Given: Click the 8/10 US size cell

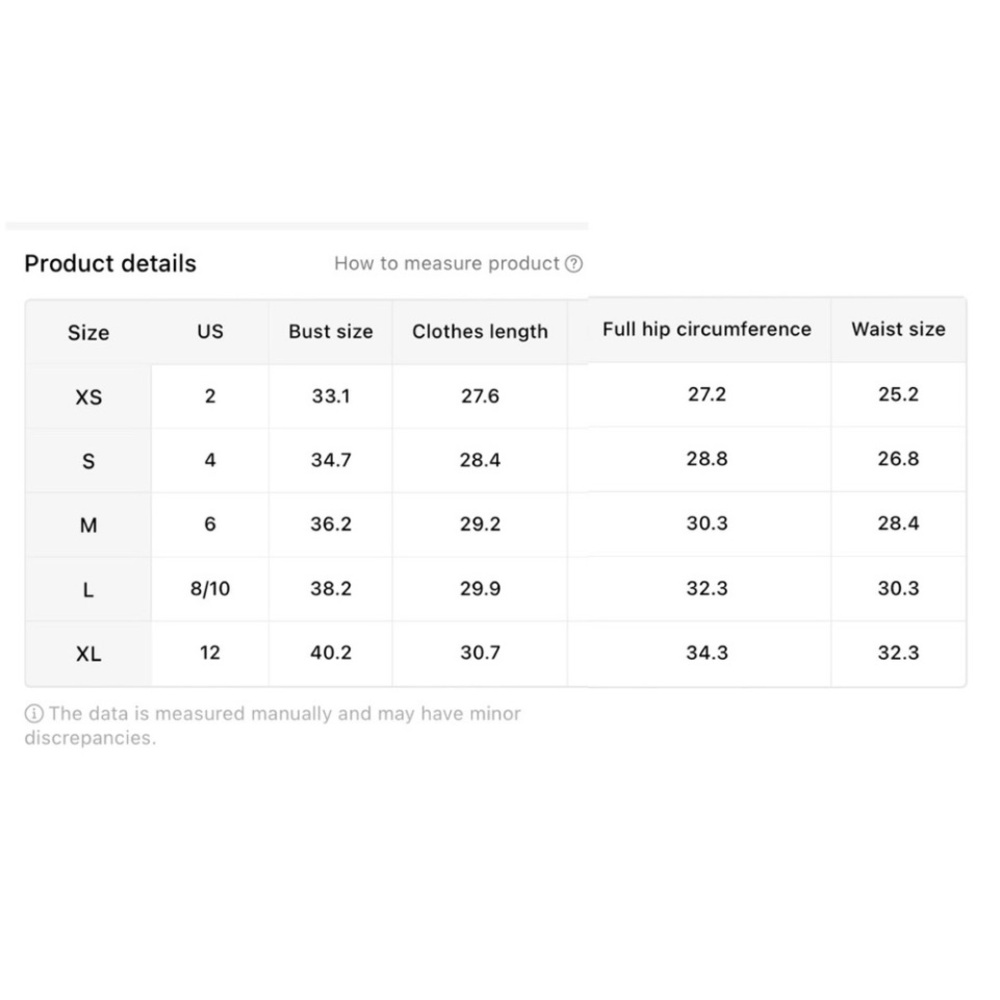Looking at the screenshot, I should click(210, 588).
